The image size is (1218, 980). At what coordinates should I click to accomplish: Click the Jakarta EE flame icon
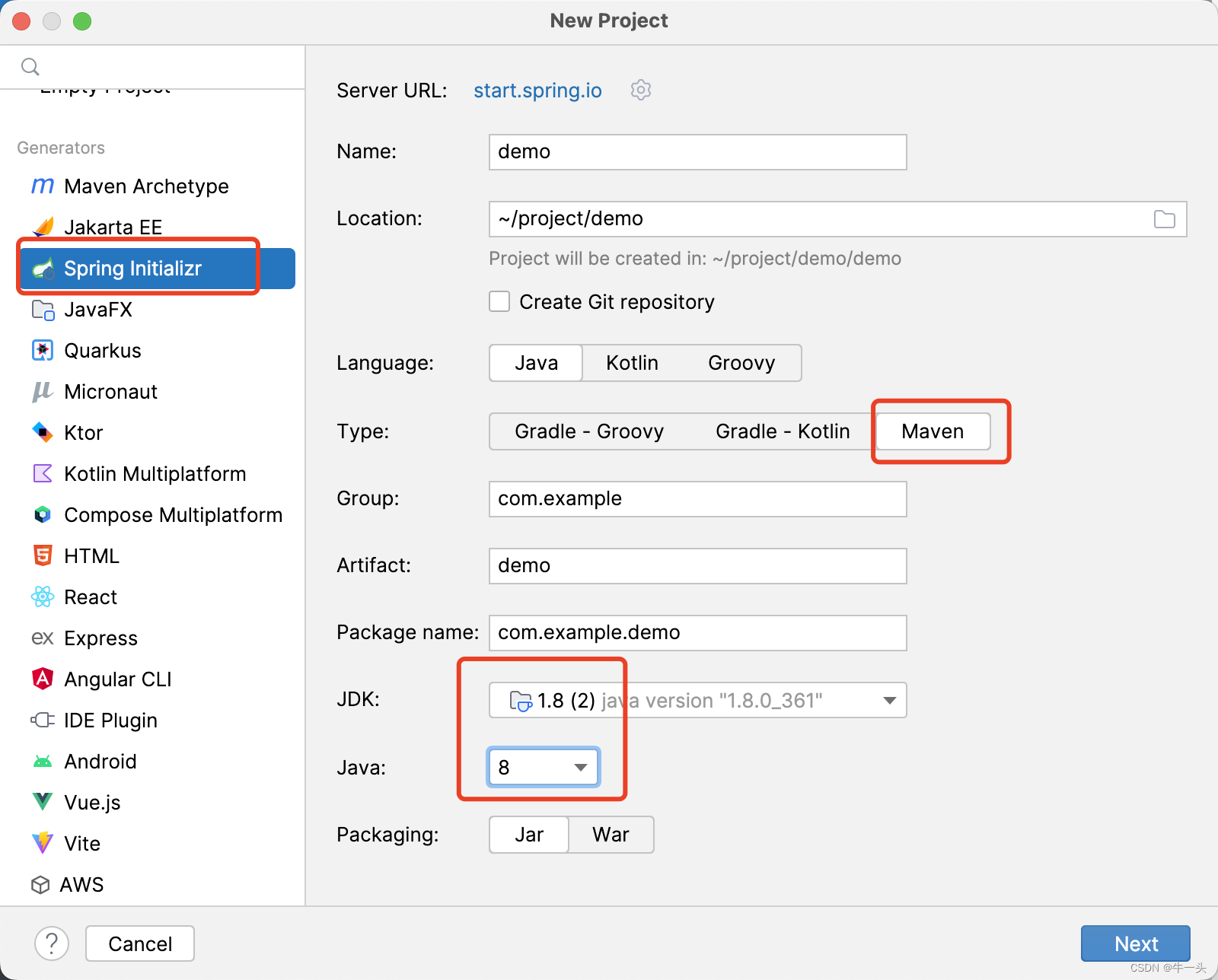[43, 227]
